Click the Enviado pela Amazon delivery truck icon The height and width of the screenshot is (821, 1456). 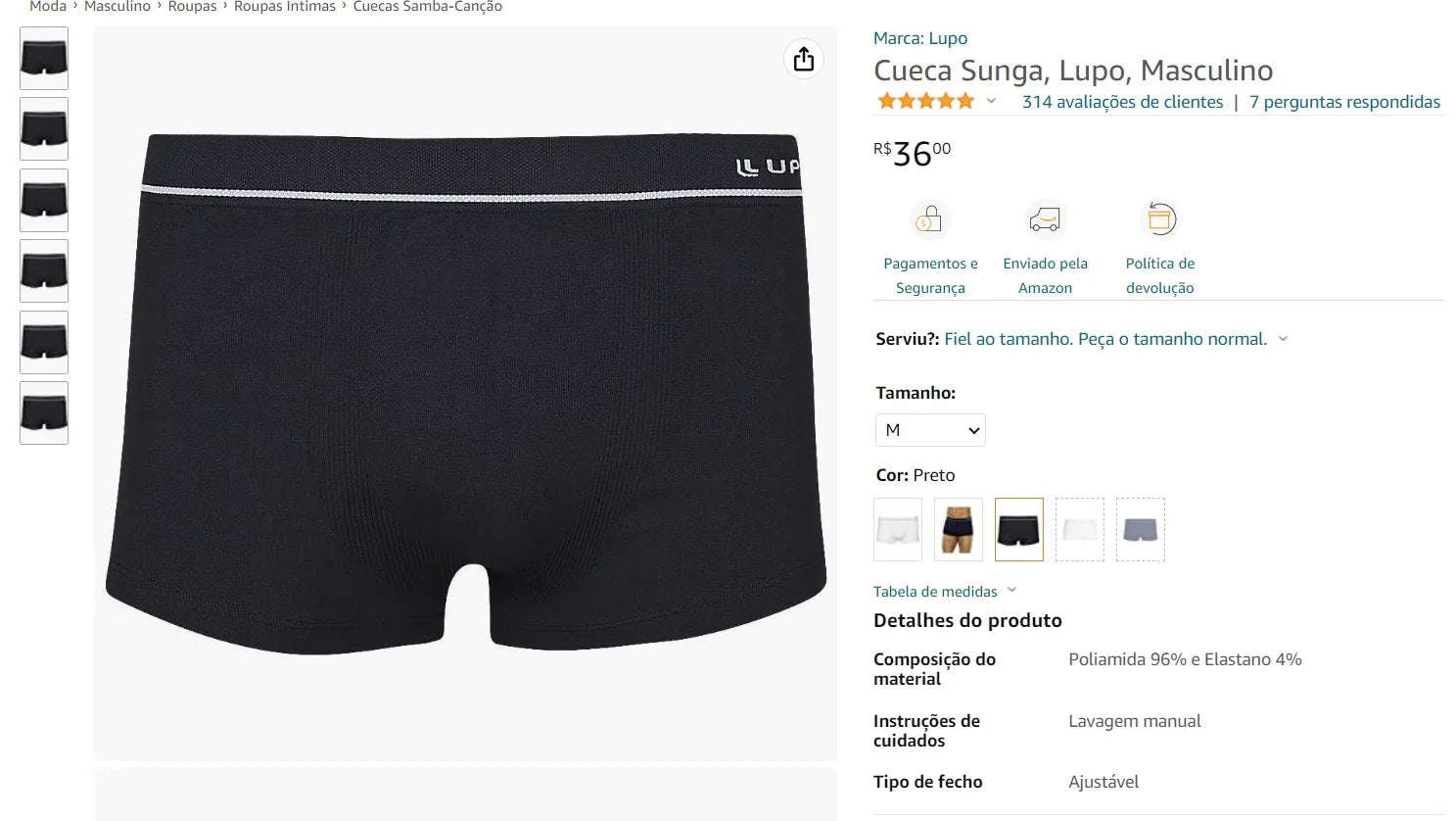1045,219
